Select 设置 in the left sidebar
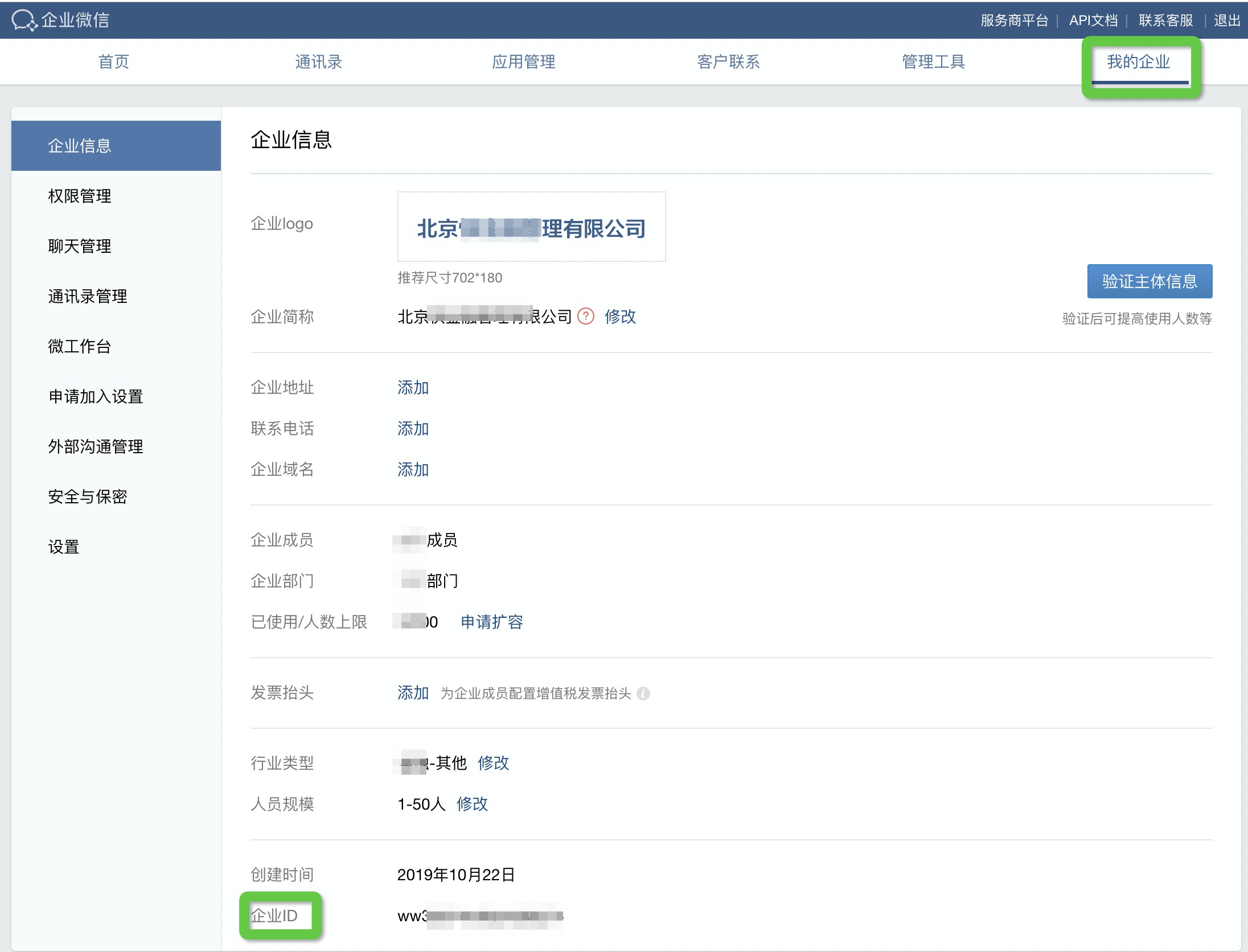Image resolution: width=1248 pixels, height=952 pixels. pyautogui.click(x=64, y=547)
